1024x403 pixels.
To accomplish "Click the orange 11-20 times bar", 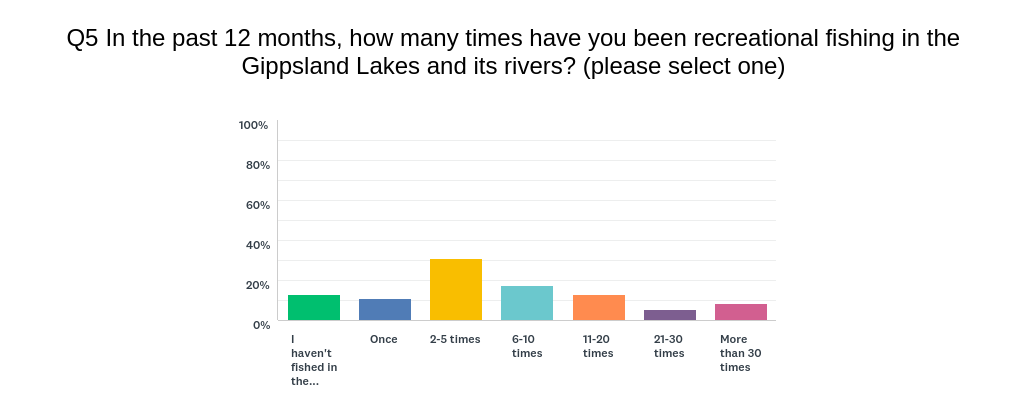I will [x=599, y=308].
